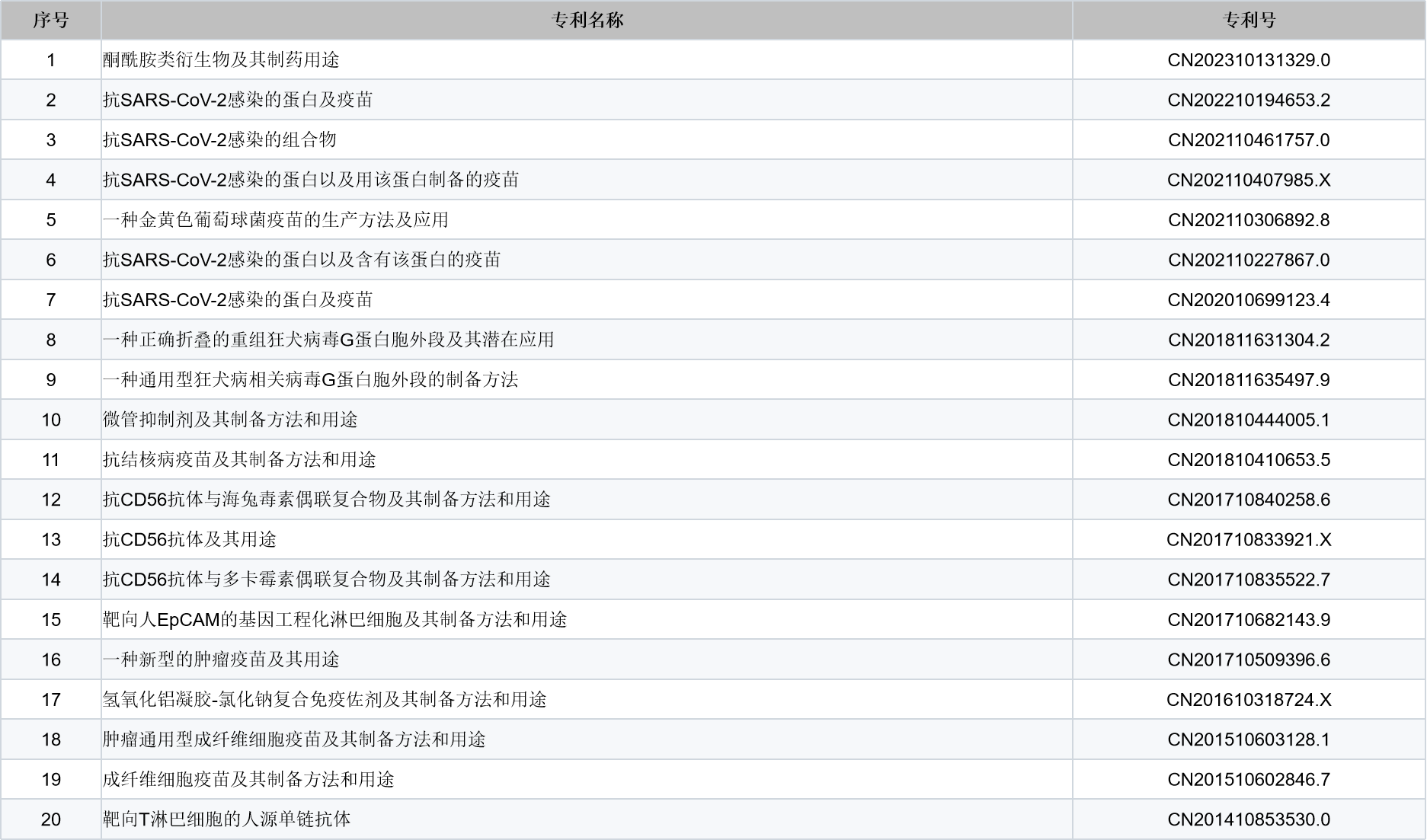Select patent number CN201811635497.9
Screen dimensions: 1427x840
1249,380
